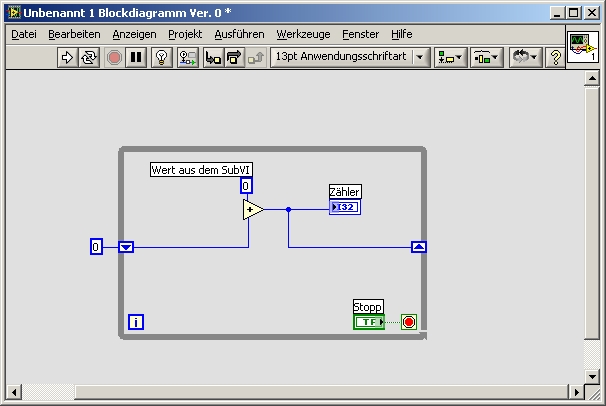Open the Distribute Objects dropdown

486,58
